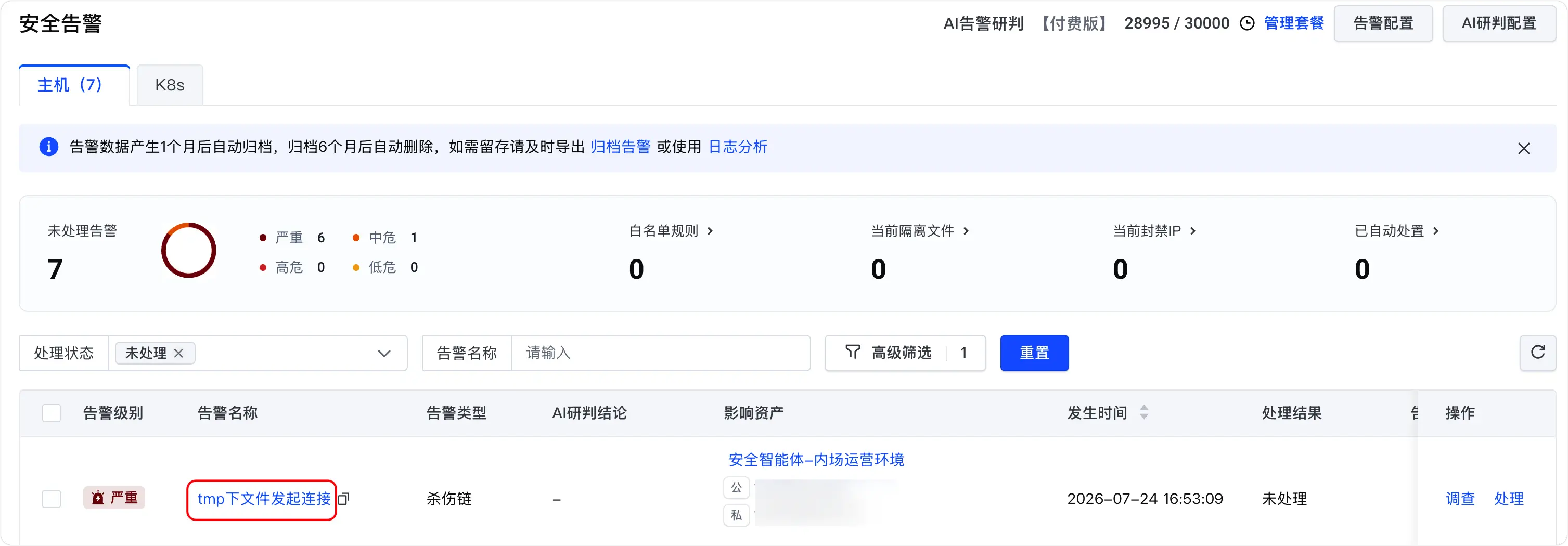Open alert tmp下文件发起连接
Image resolution: width=1568 pixels, height=546 pixels.
coord(264,499)
